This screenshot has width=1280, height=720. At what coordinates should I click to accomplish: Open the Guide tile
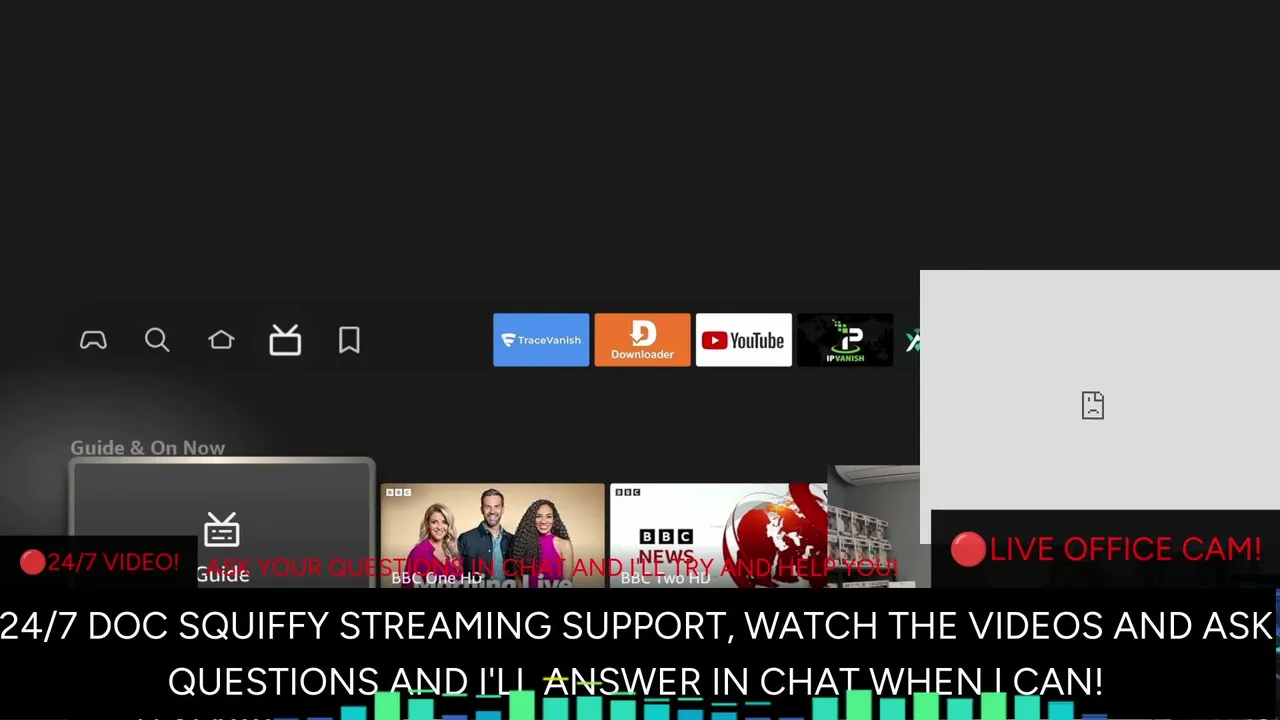click(x=222, y=523)
